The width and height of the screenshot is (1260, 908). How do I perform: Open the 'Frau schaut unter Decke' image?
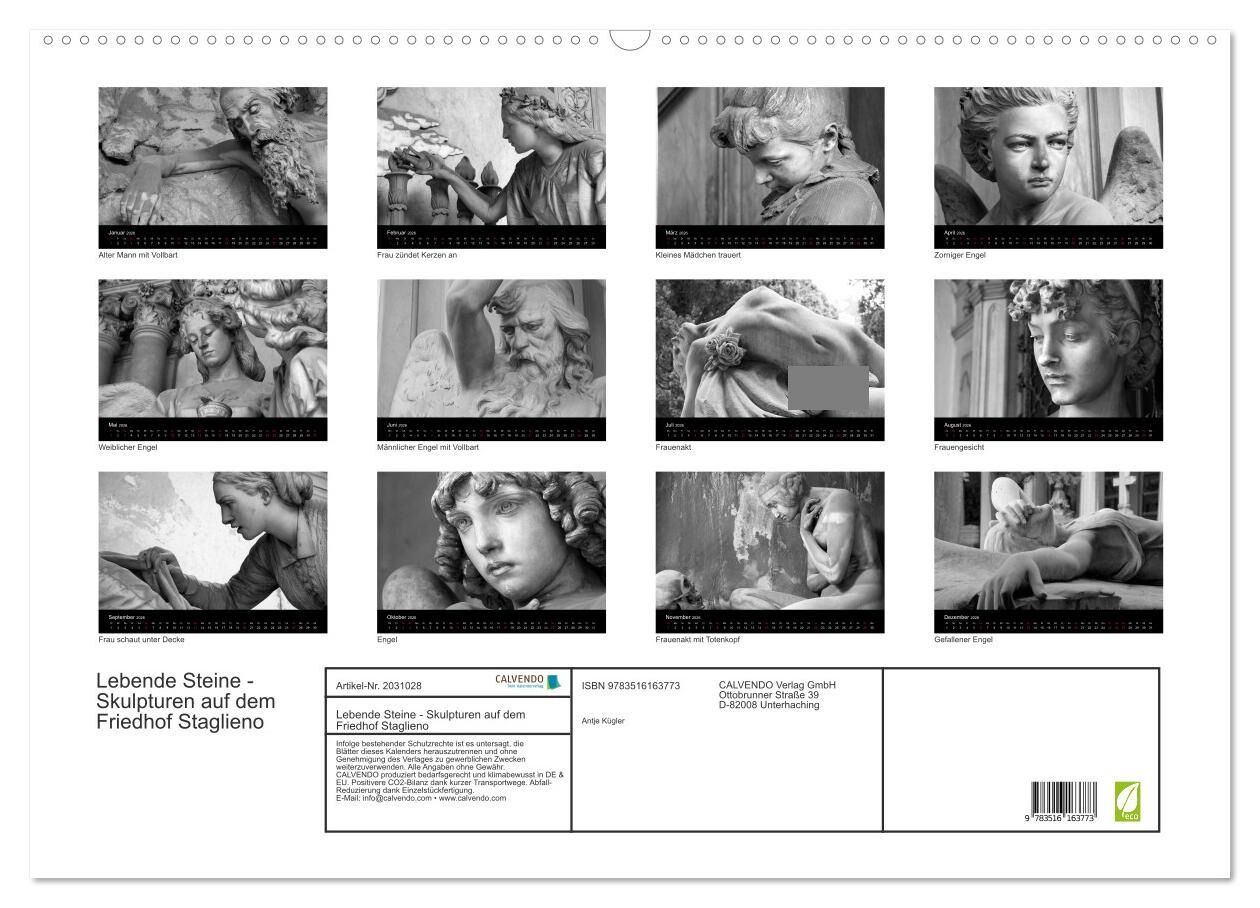click(x=212, y=541)
